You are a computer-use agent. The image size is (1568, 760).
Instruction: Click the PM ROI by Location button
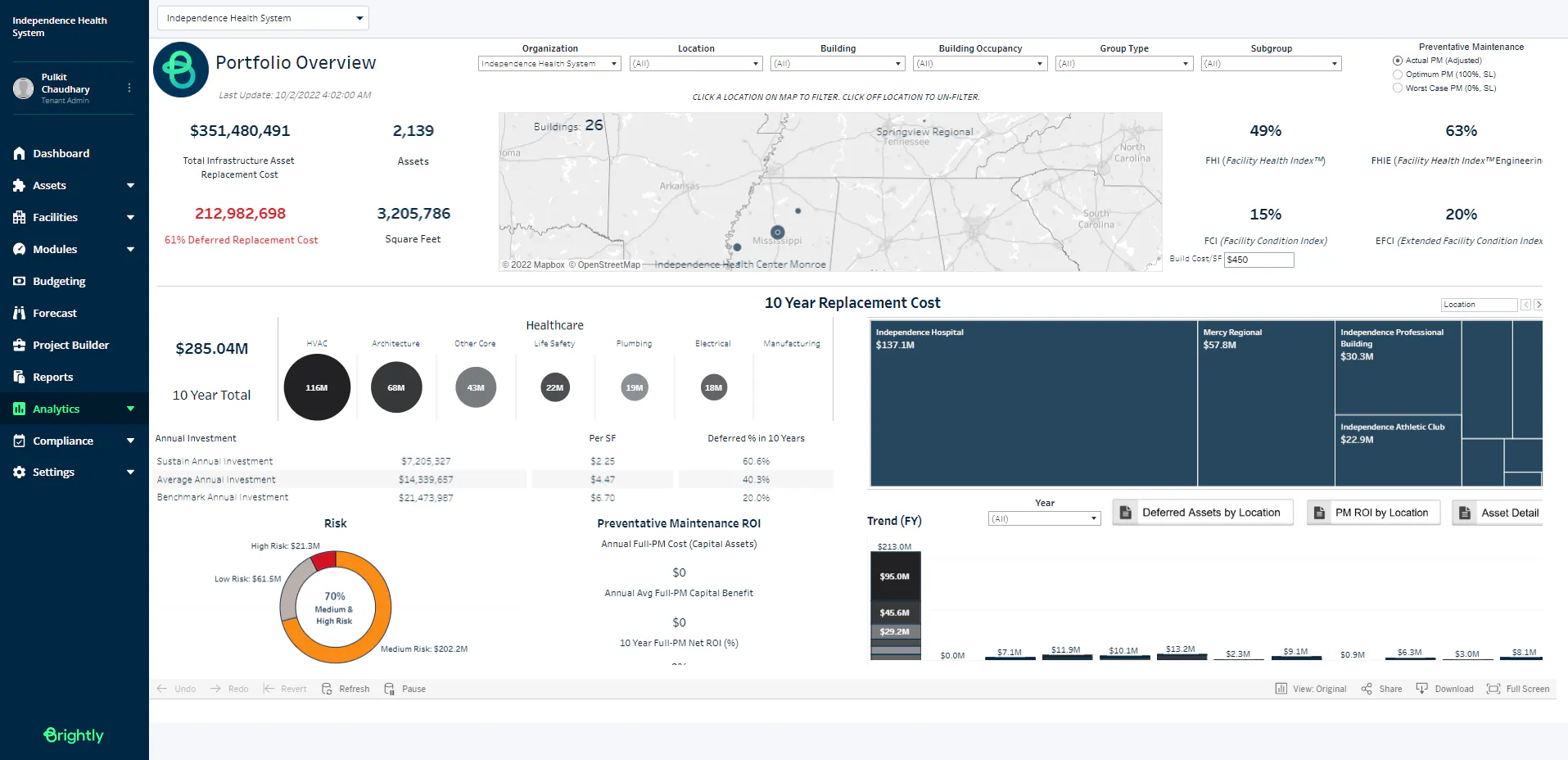pos(1373,513)
